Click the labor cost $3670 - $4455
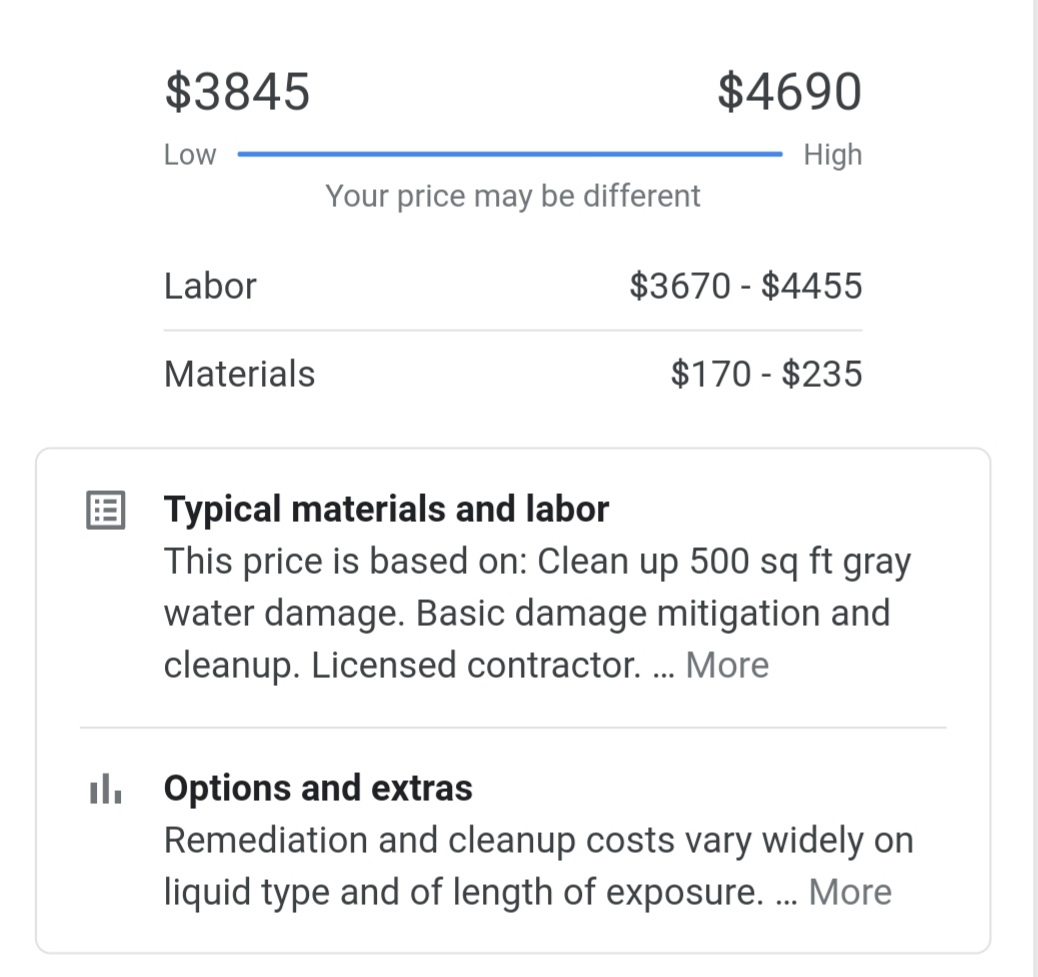The width and height of the screenshot is (1038, 977). pos(745,286)
